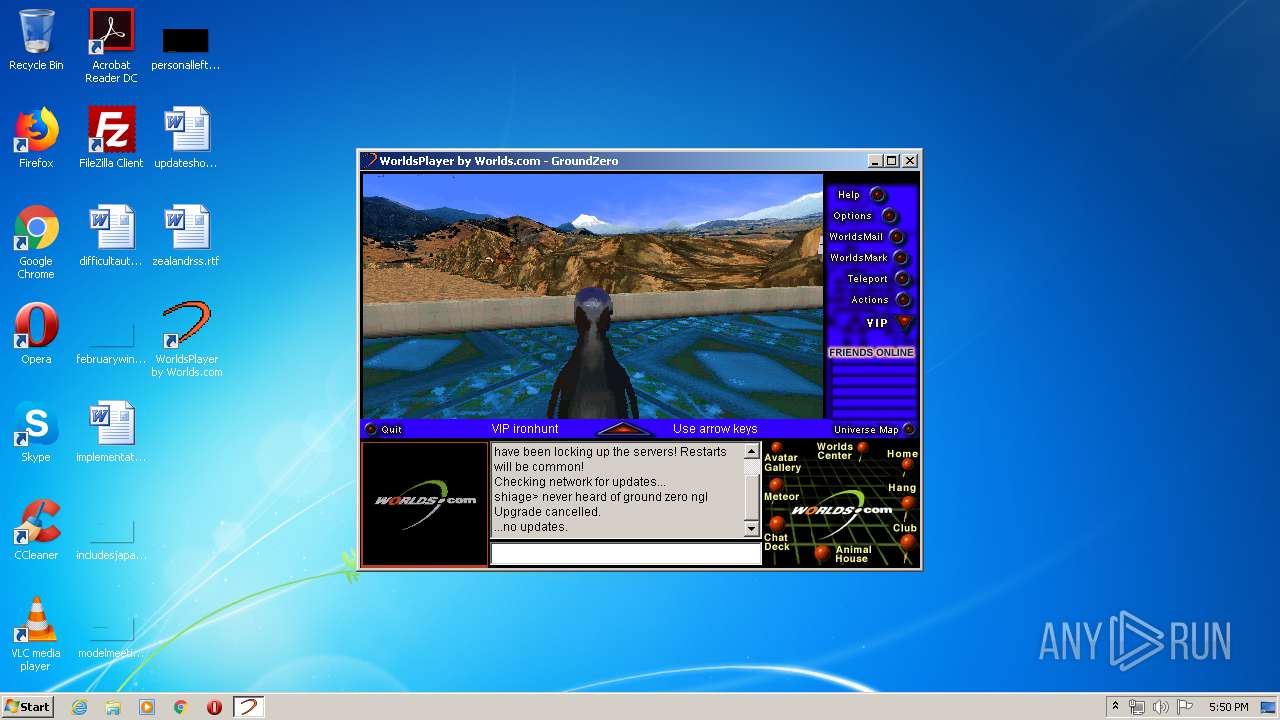1280x720 pixels.
Task: Open the FileZilla Client shortcut
Action: (111, 138)
